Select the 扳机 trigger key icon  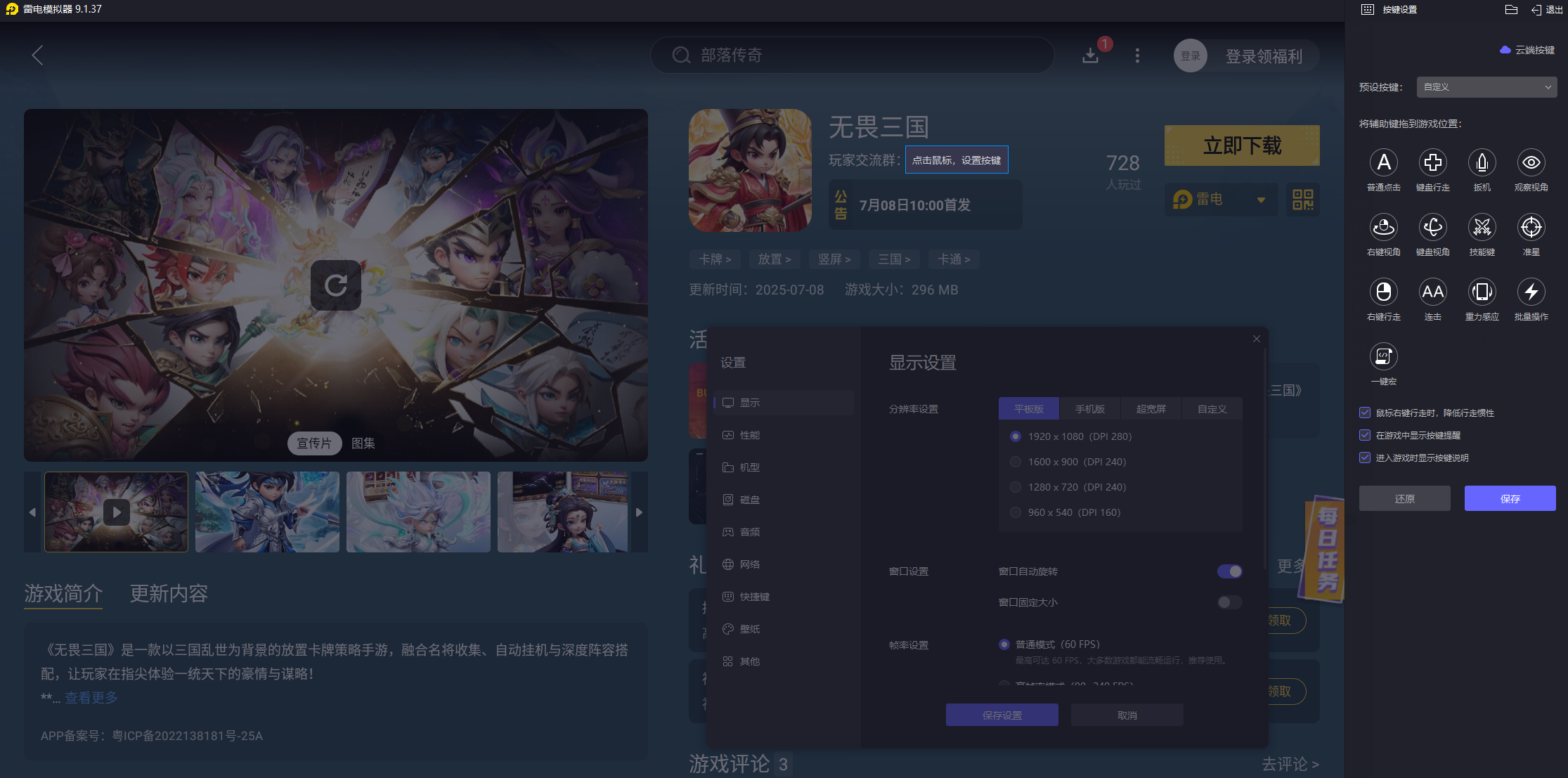[x=1482, y=162]
